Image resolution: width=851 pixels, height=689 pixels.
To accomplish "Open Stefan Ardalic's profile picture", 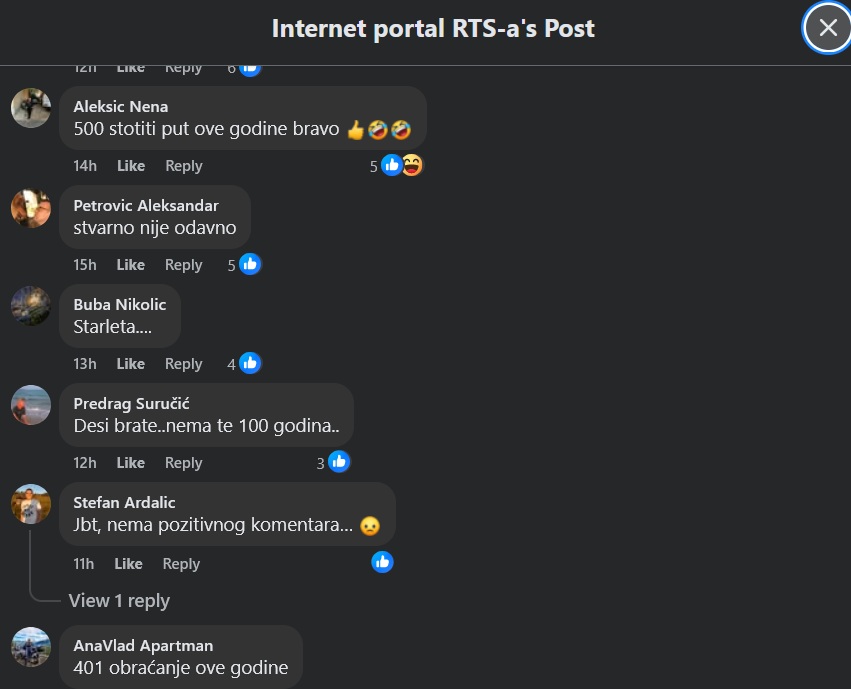I will pyautogui.click(x=31, y=504).
